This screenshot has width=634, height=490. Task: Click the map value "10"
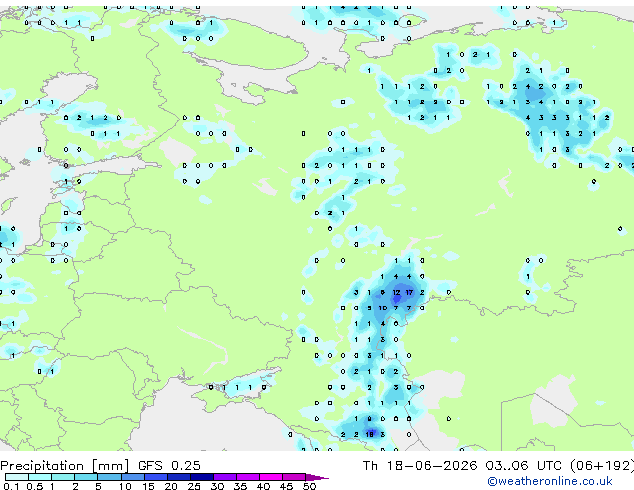pyautogui.click(x=383, y=308)
